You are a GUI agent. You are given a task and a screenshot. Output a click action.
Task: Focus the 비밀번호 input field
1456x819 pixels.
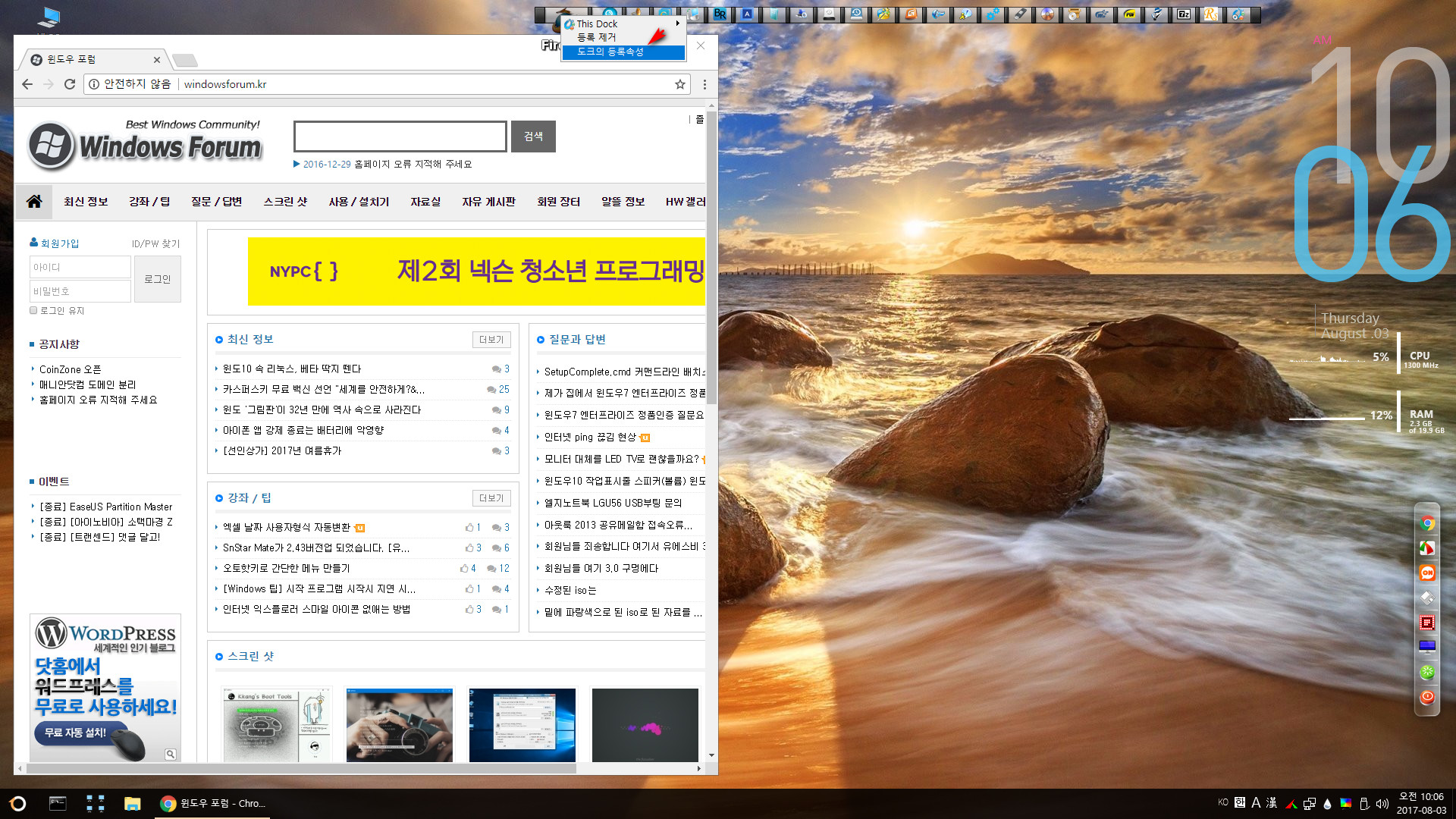tap(80, 291)
